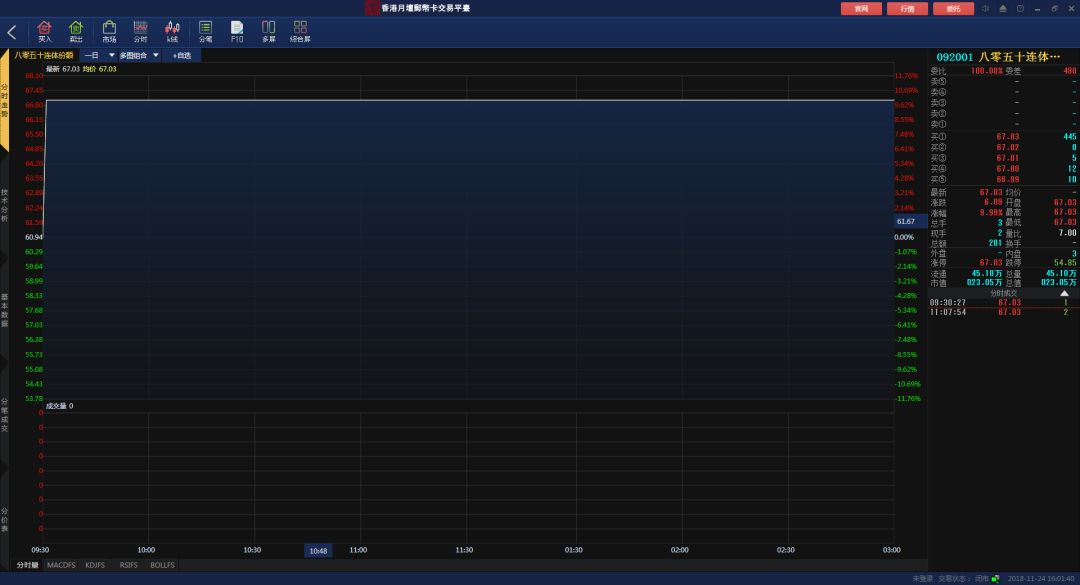Click the 分时成交 section header

1004,294
